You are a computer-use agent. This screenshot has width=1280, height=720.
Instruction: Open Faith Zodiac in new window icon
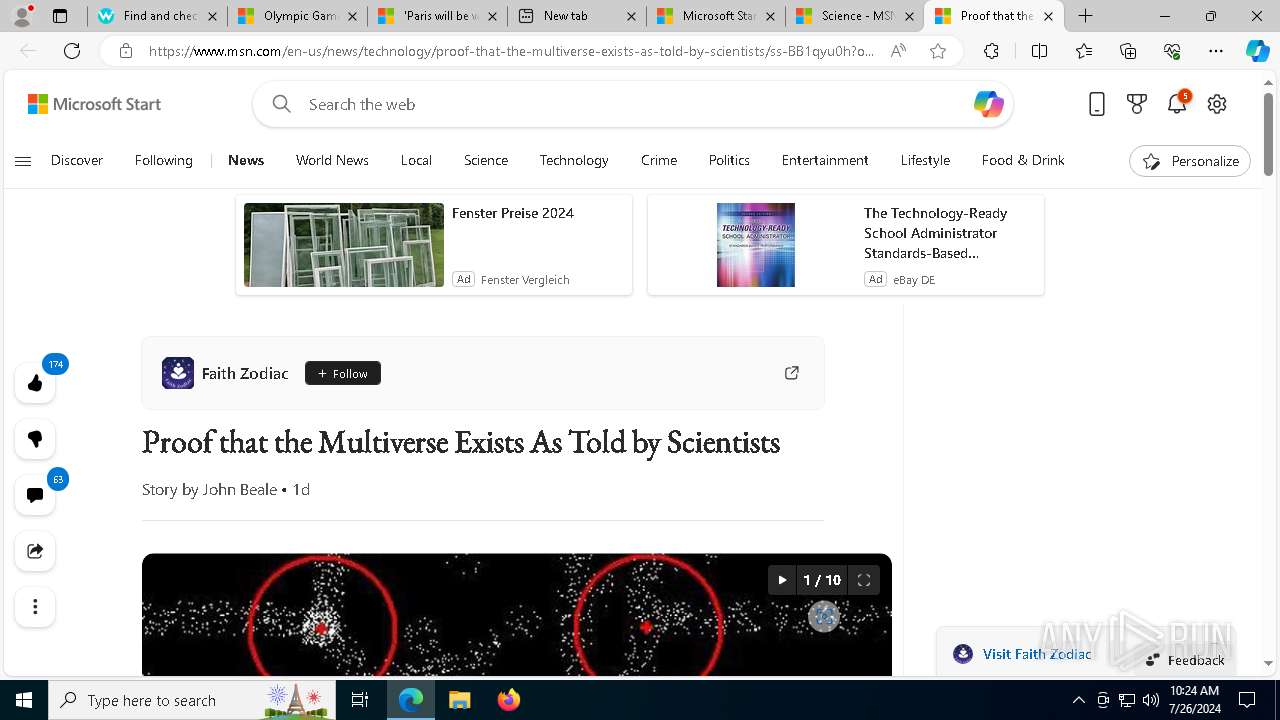(x=791, y=373)
